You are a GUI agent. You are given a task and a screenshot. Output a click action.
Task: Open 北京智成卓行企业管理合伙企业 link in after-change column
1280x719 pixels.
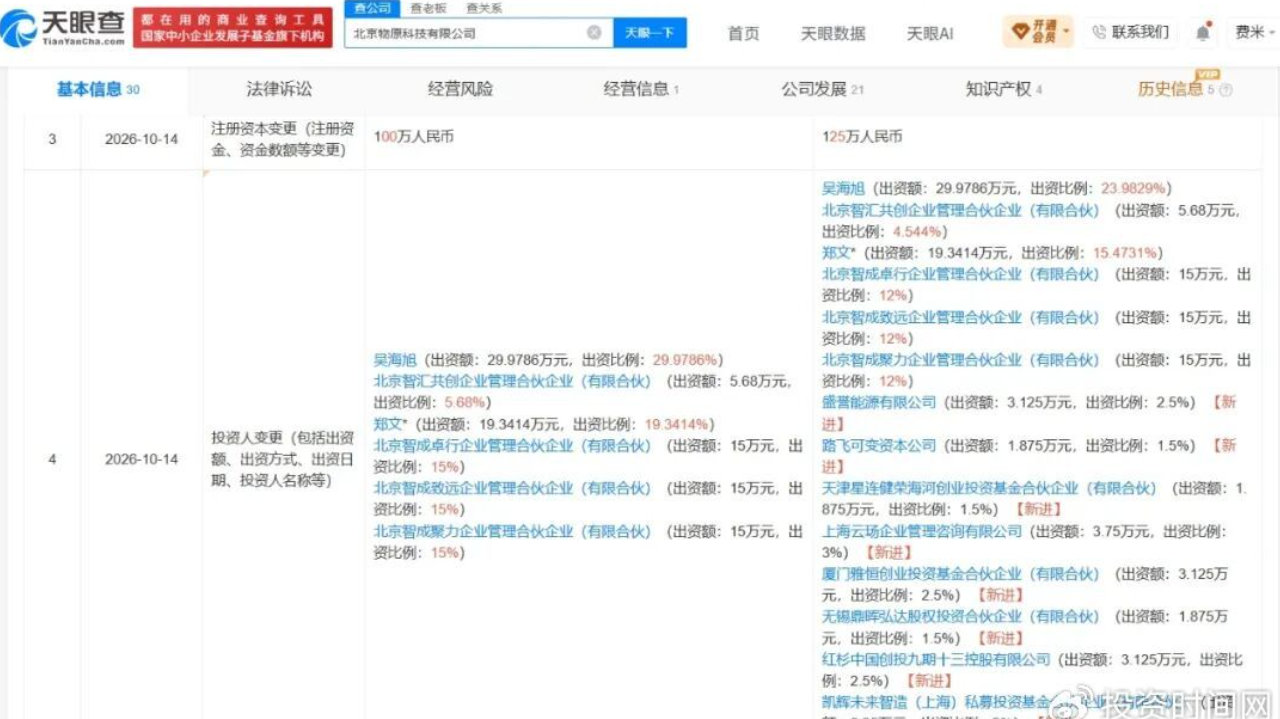click(960, 274)
